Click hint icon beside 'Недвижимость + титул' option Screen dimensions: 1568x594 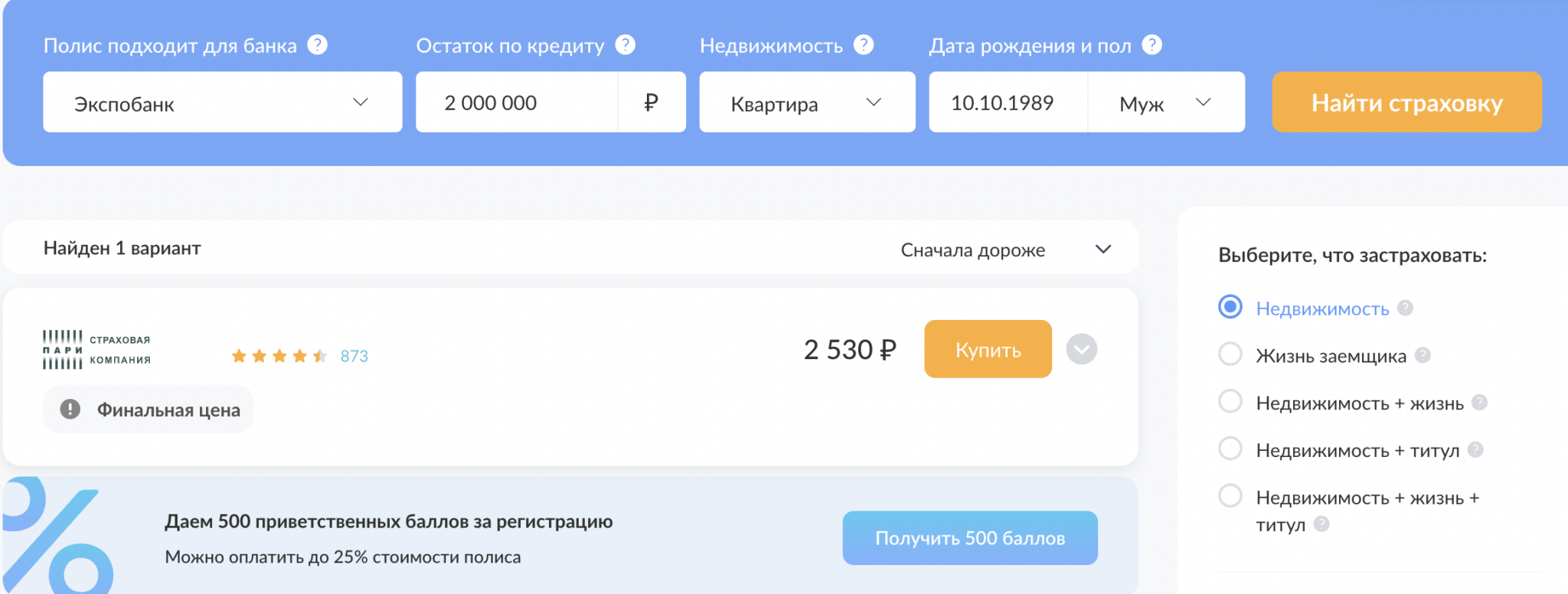tap(1475, 450)
